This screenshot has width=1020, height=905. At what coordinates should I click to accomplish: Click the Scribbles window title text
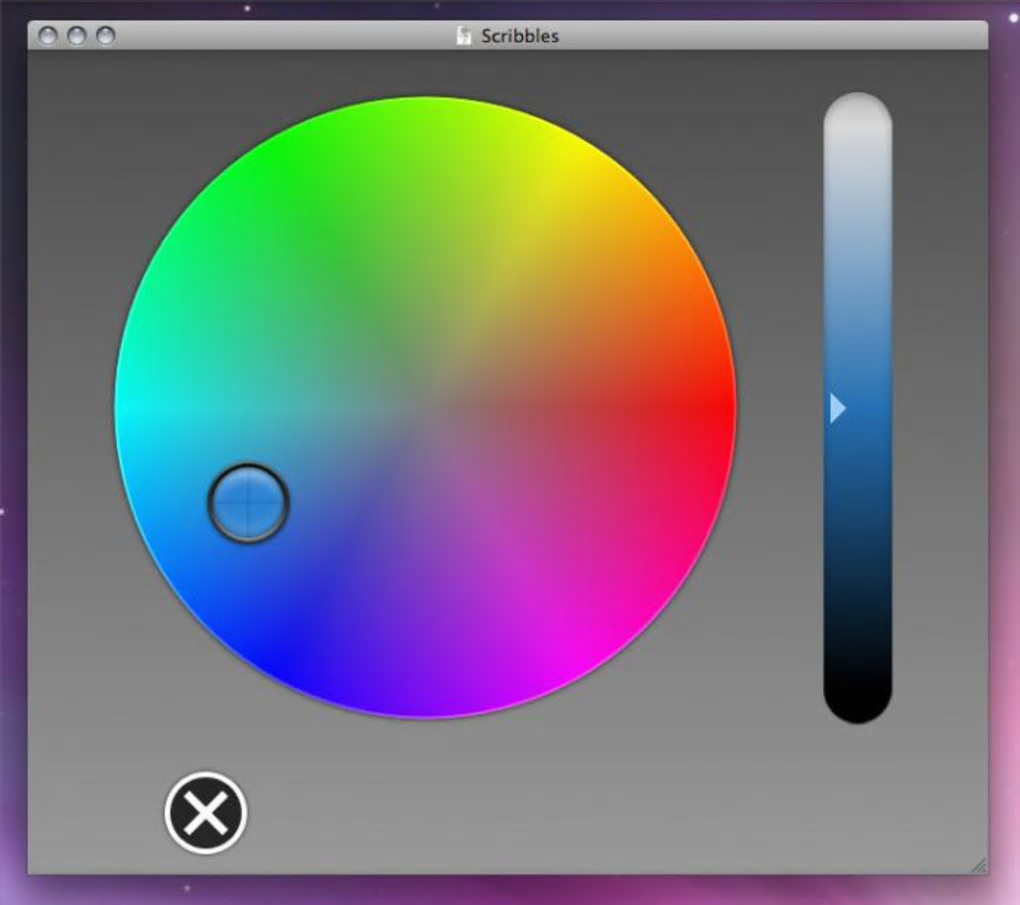520,36
